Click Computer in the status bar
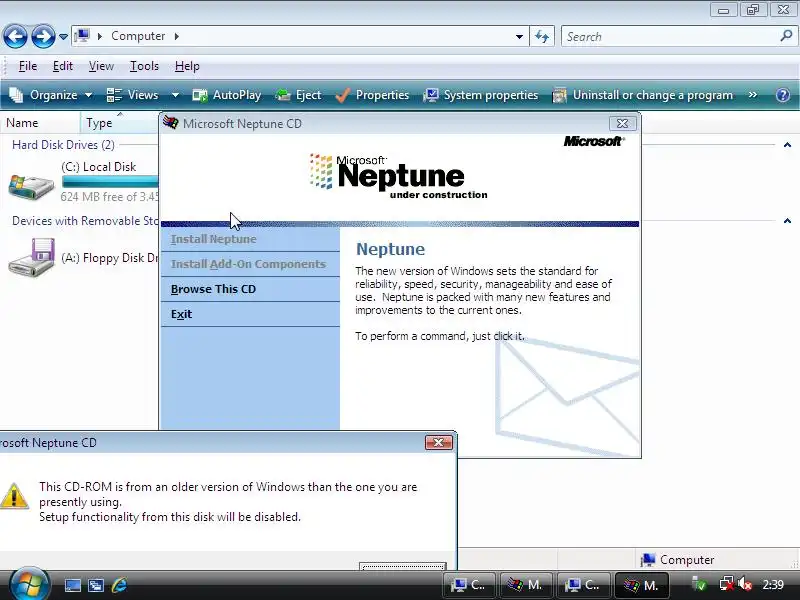Screen dimensions: 800x600 point(677,560)
